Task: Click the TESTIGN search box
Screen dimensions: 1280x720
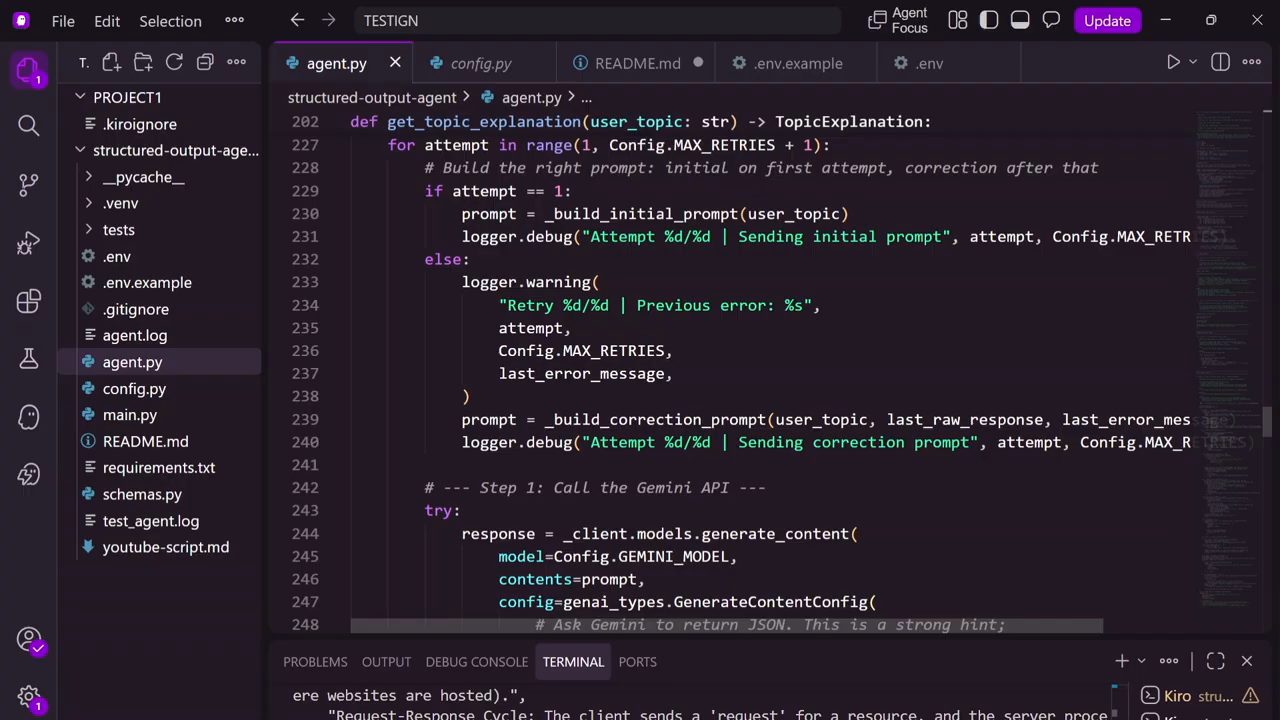Action: pos(597,20)
